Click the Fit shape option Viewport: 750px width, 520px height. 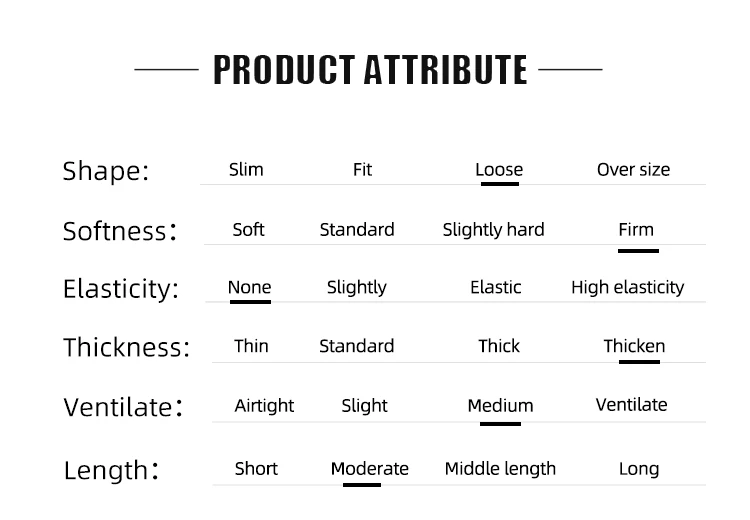tap(362, 169)
